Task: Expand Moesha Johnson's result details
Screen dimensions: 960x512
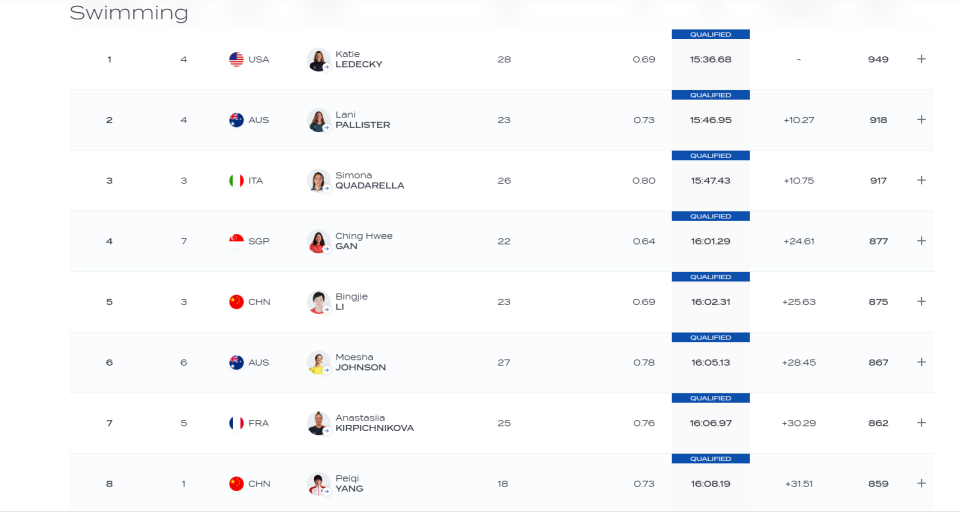Action: [x=921, y=362]
